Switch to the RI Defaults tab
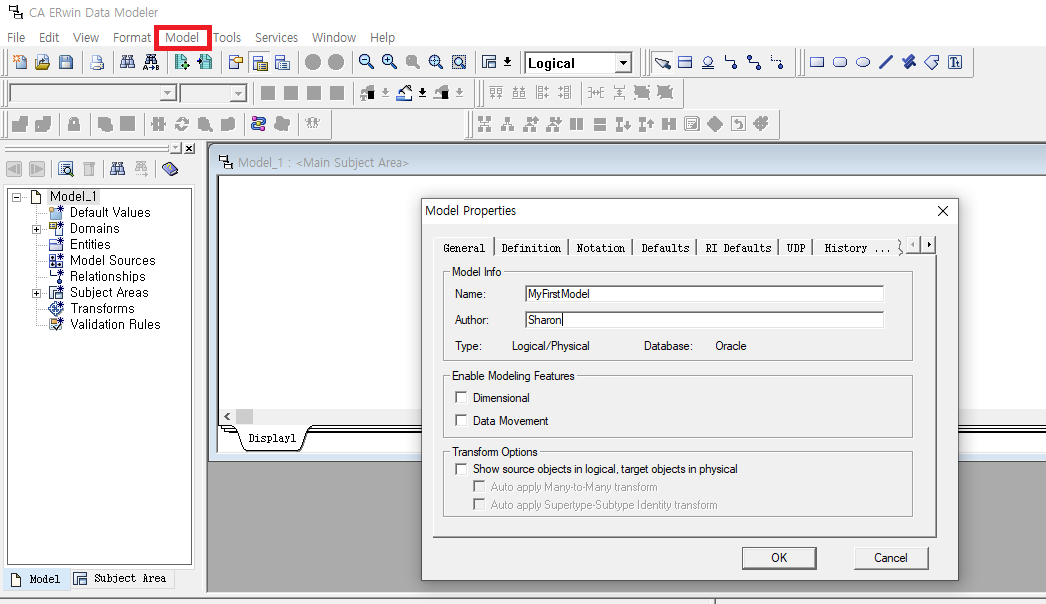 coord(738,248)
